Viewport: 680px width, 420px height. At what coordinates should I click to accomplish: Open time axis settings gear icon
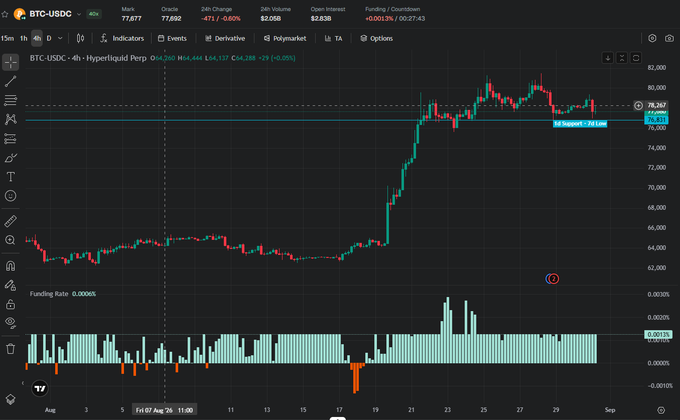[x=661, y=410]
